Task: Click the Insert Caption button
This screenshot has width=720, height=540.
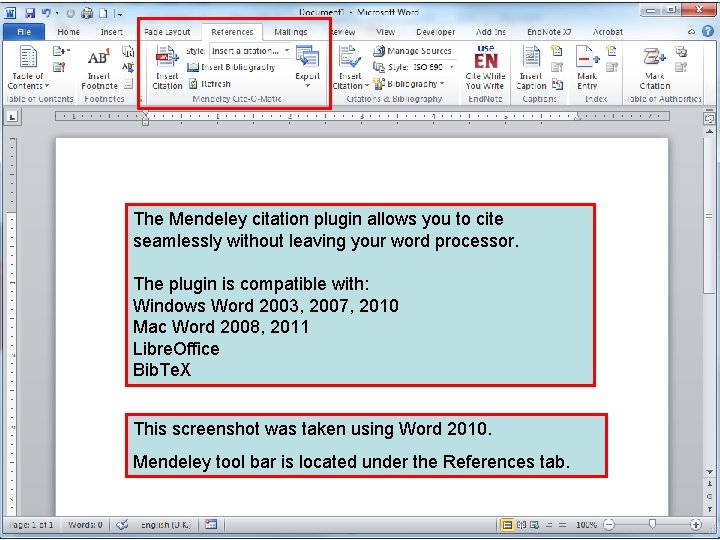Action: 531,68
